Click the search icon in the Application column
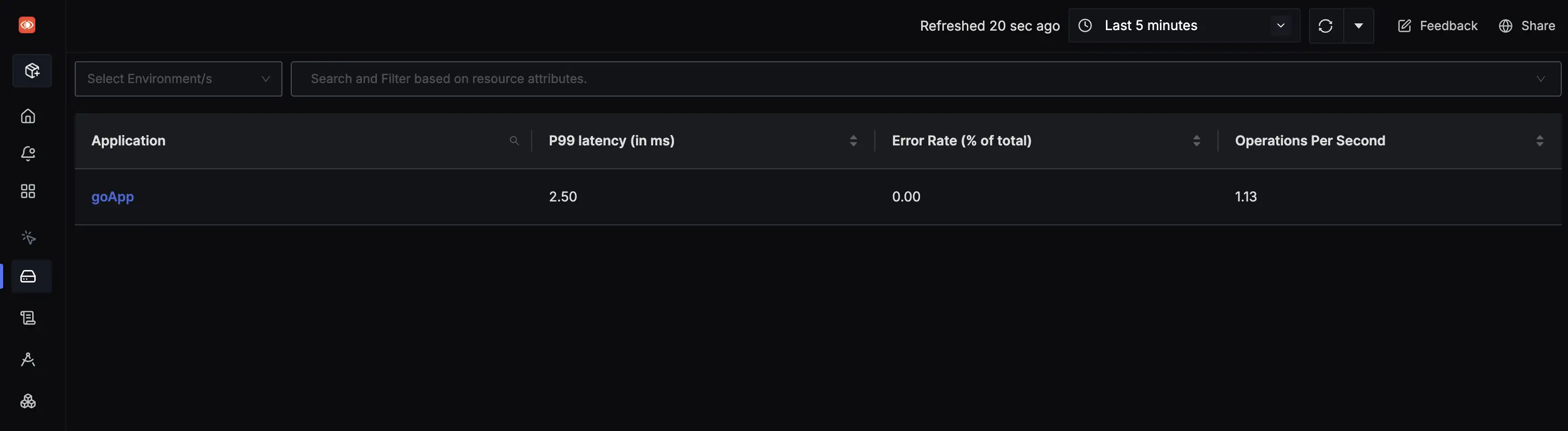 515,141
